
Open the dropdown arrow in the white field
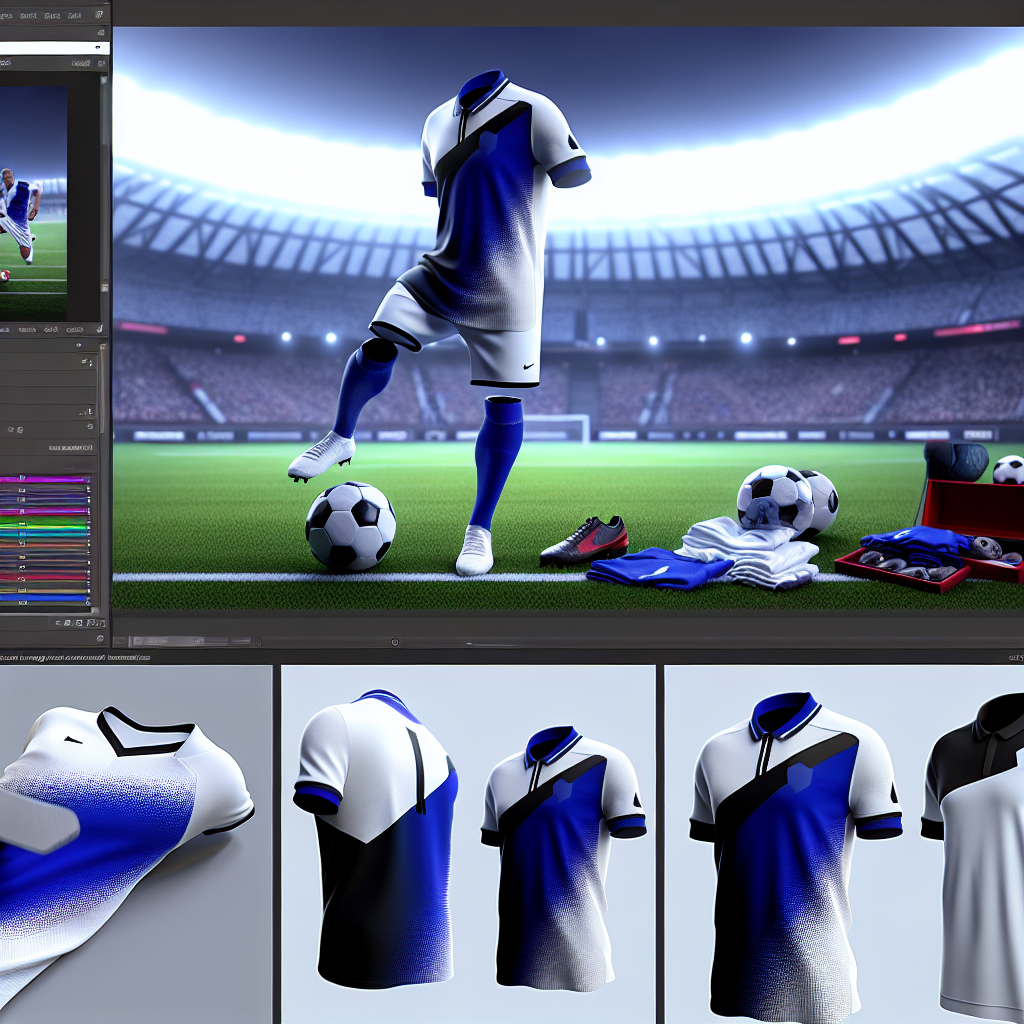[x=98, y=47]
